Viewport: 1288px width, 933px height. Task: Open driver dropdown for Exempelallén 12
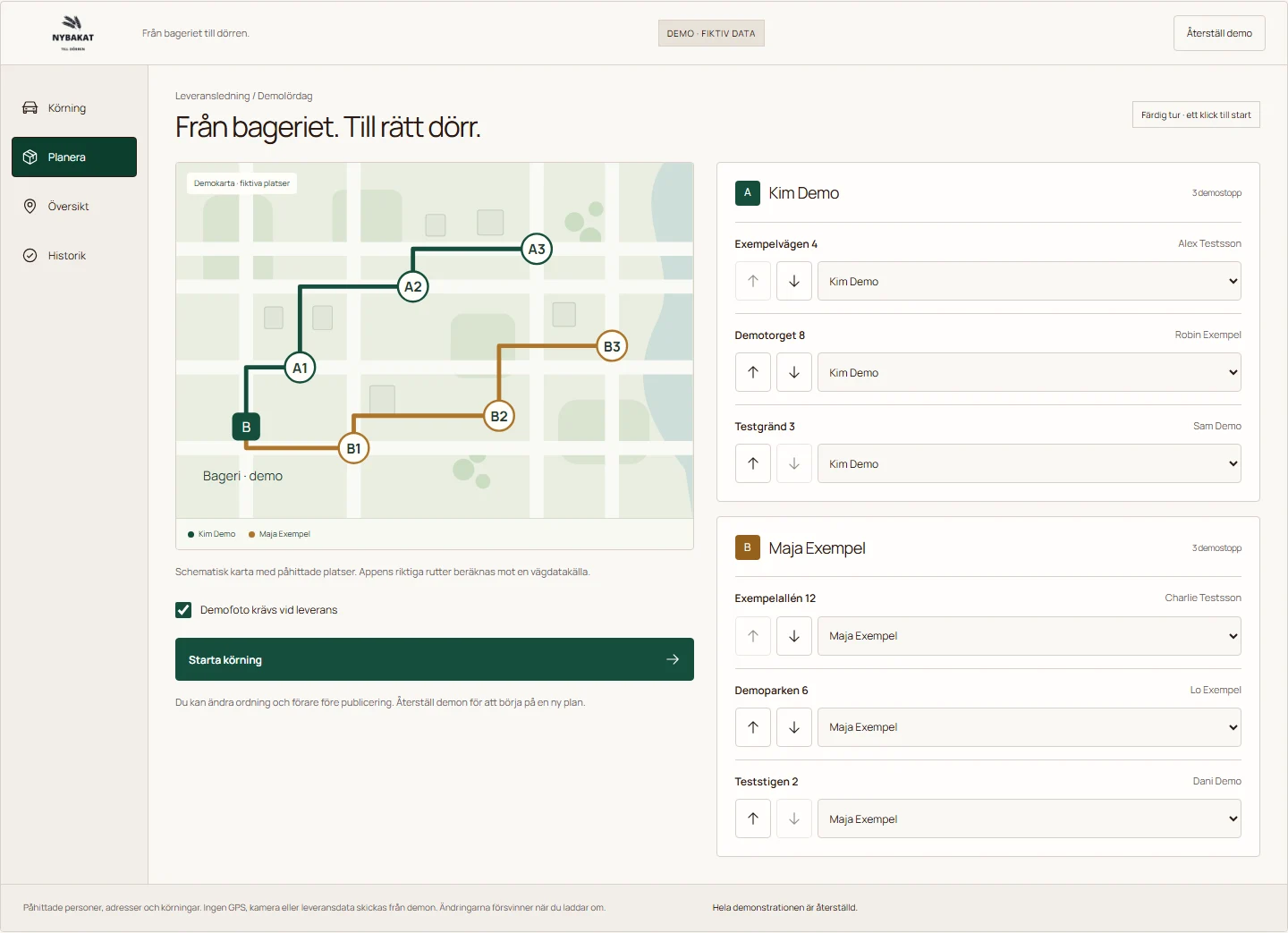coord(1029,636)
